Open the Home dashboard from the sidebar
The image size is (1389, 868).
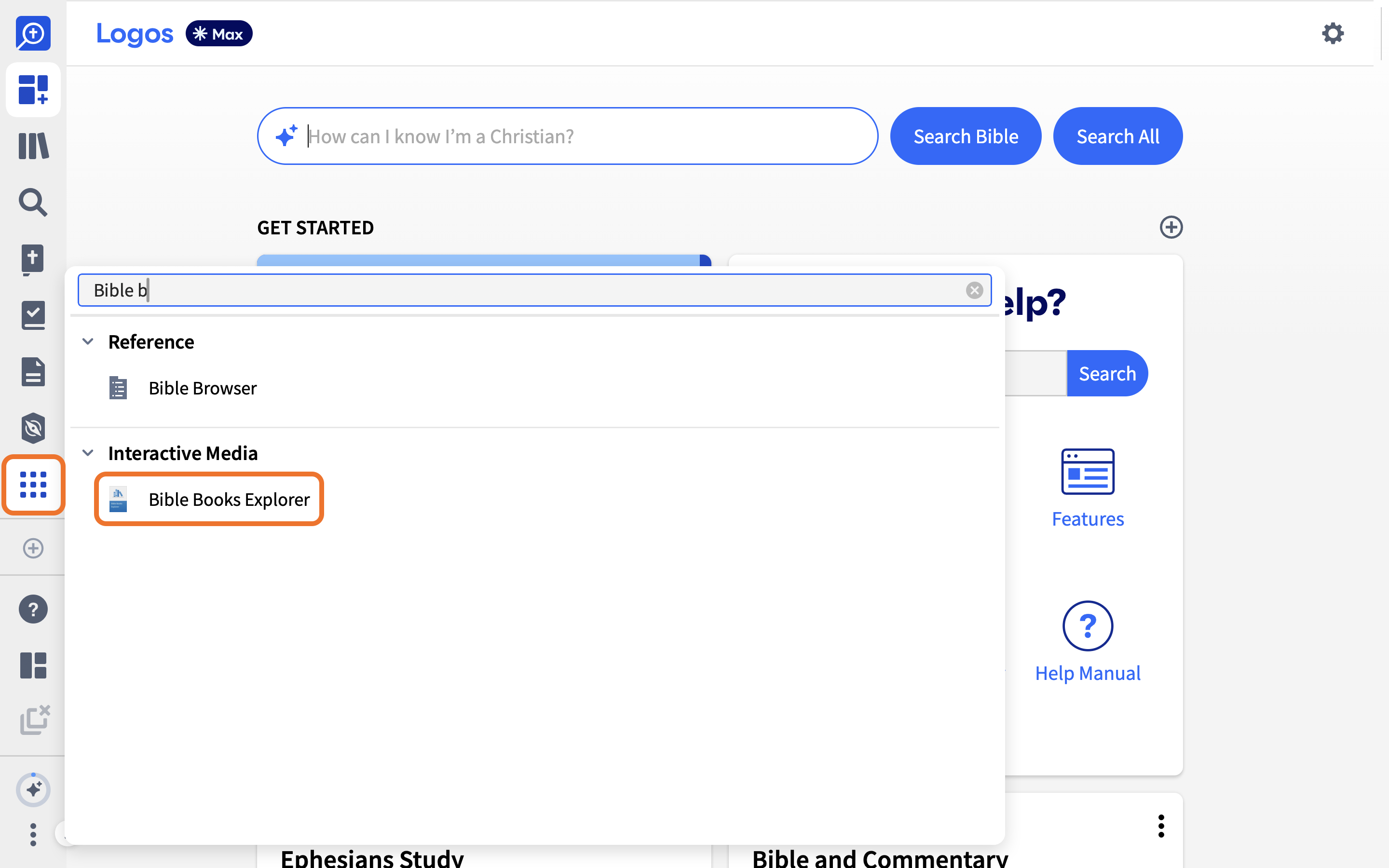pyautogui.click(x=33, y=90)
